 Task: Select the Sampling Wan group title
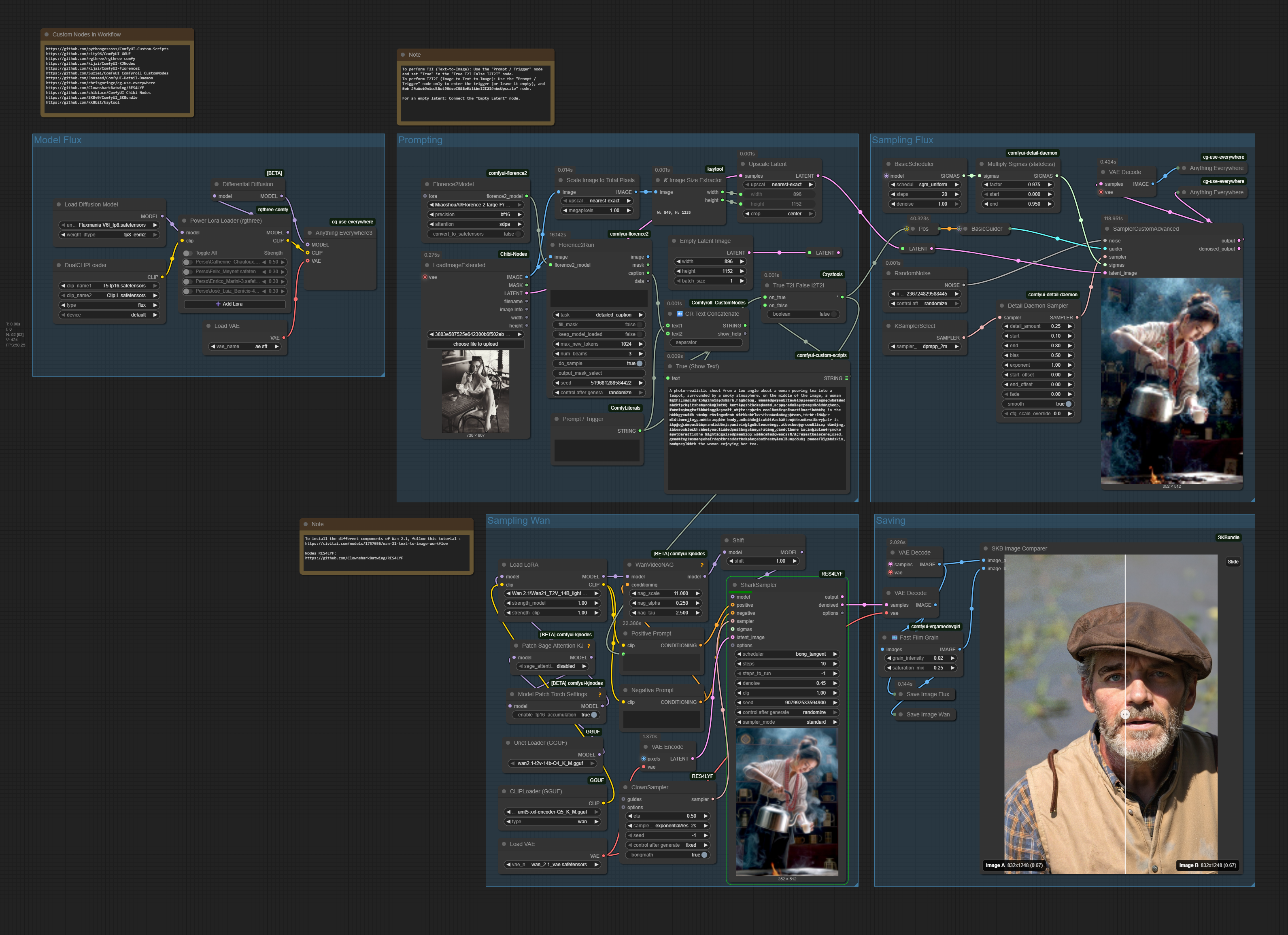click(x=519, y=521)
